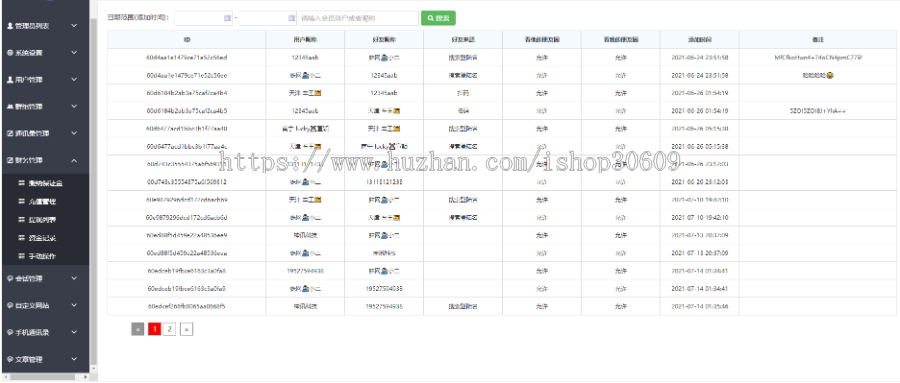Select ID cell 60d6184b2ab3a75caf2ca4b4

pyautogui.click(x=187, y=92)
